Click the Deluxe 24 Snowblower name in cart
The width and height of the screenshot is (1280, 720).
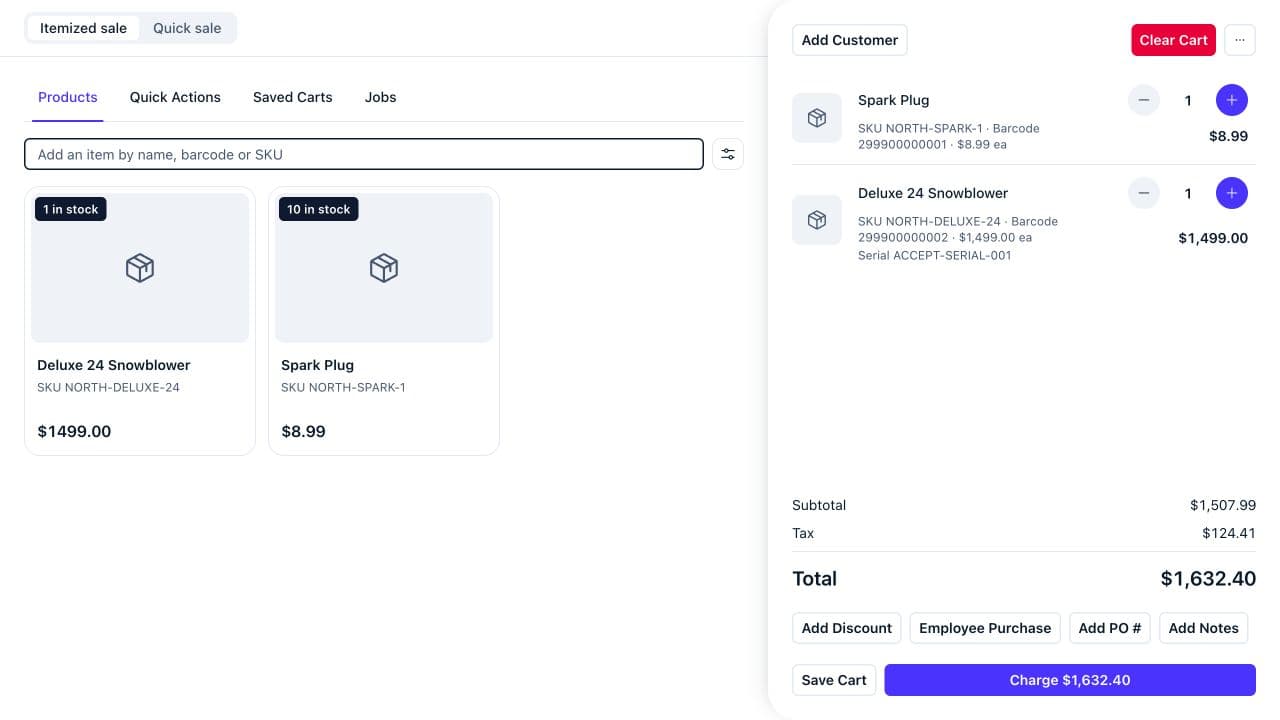click(x=933, y=193)
